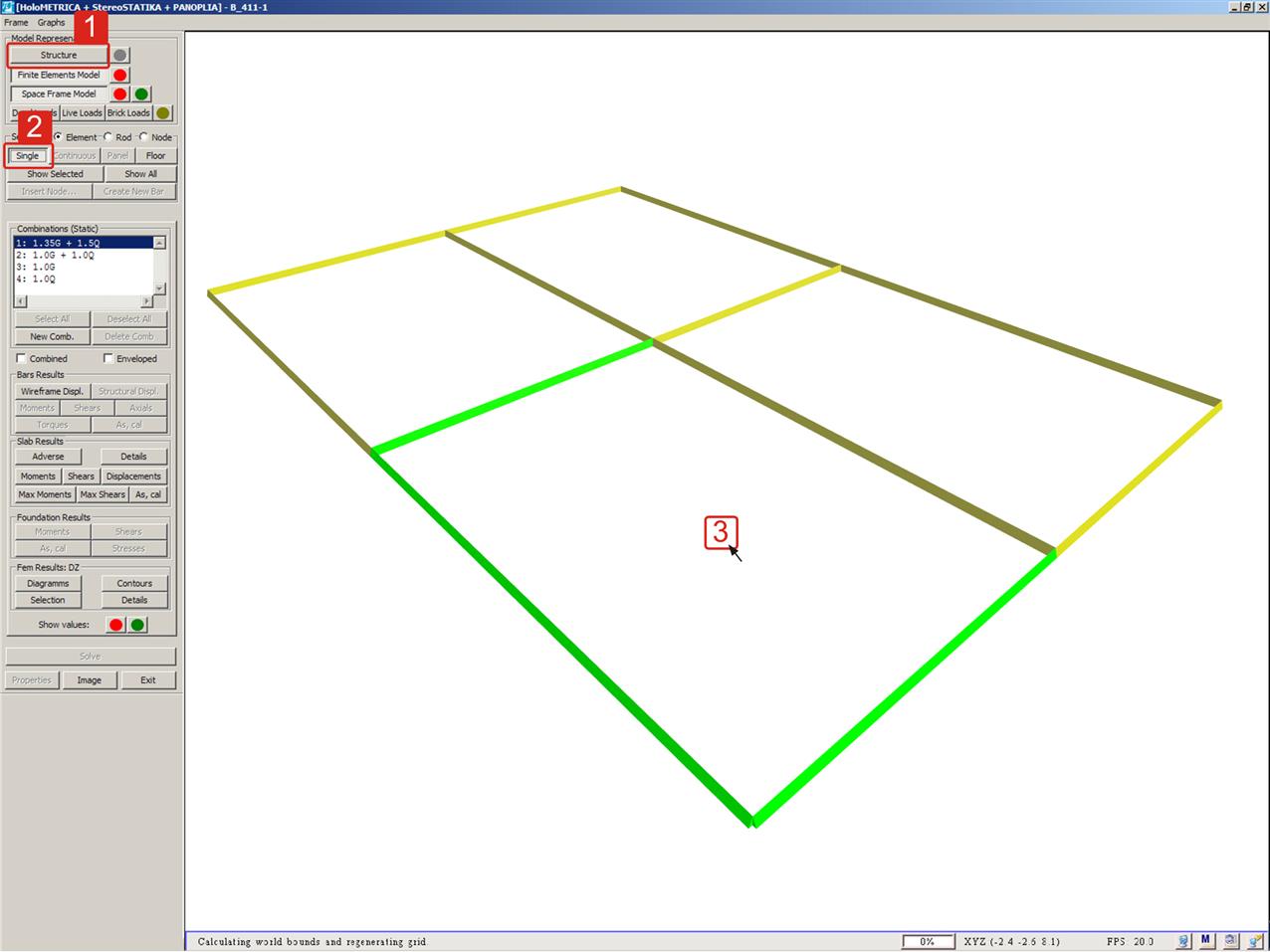Viewport: 1270px width, 952px height.
Task: Click the Wireframe Displ. button
Action: [52, 391]
